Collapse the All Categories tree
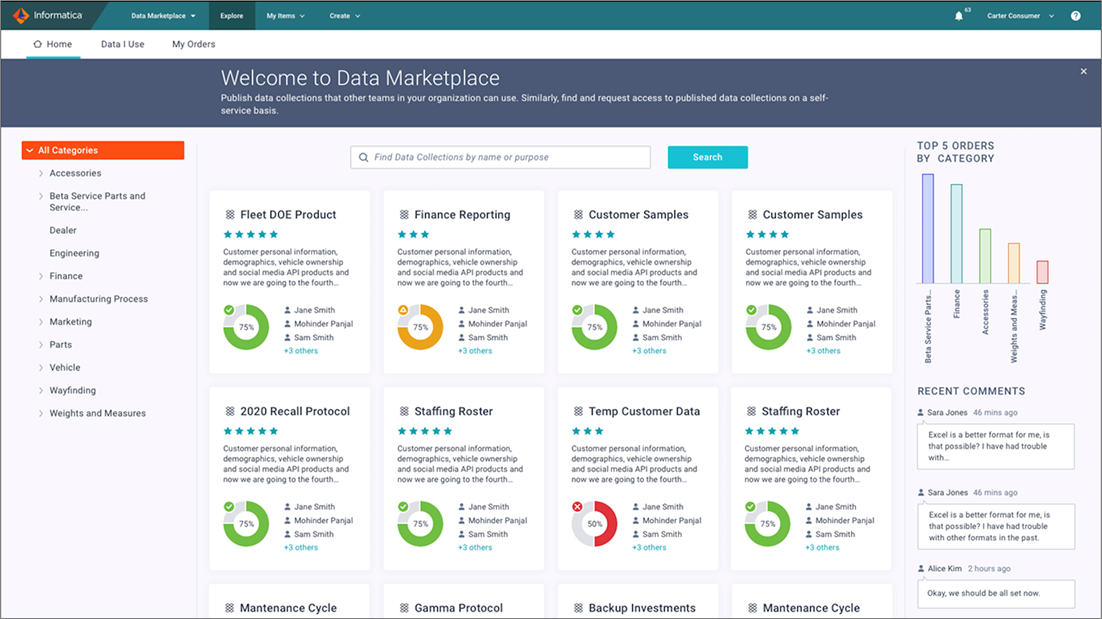1102x619 pixels. coord(30,150)
